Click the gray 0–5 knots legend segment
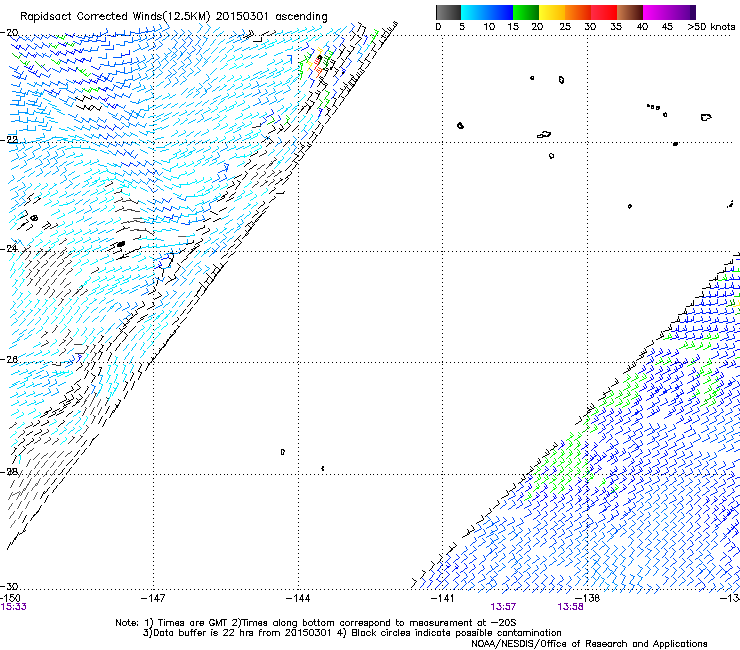Screen dimensions: 740x650 coord(448,12)
